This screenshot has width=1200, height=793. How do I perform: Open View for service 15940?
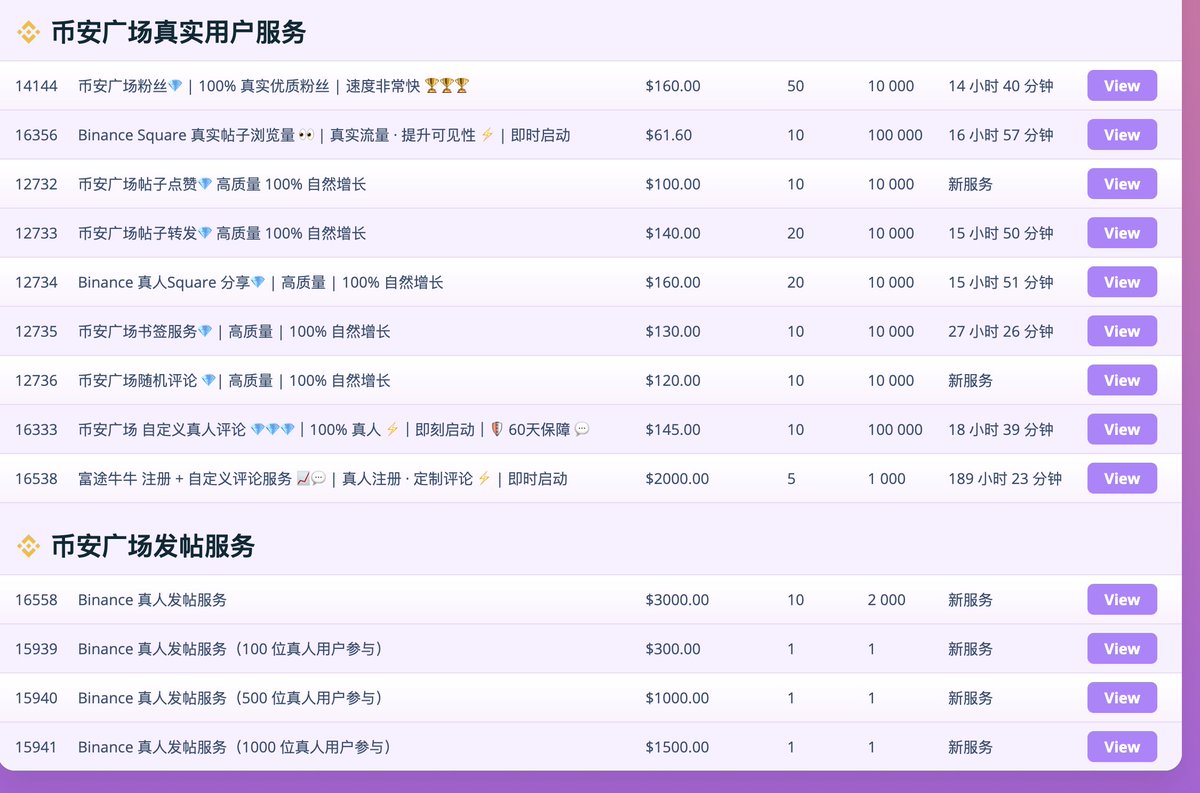click(x=1122, y=698)
